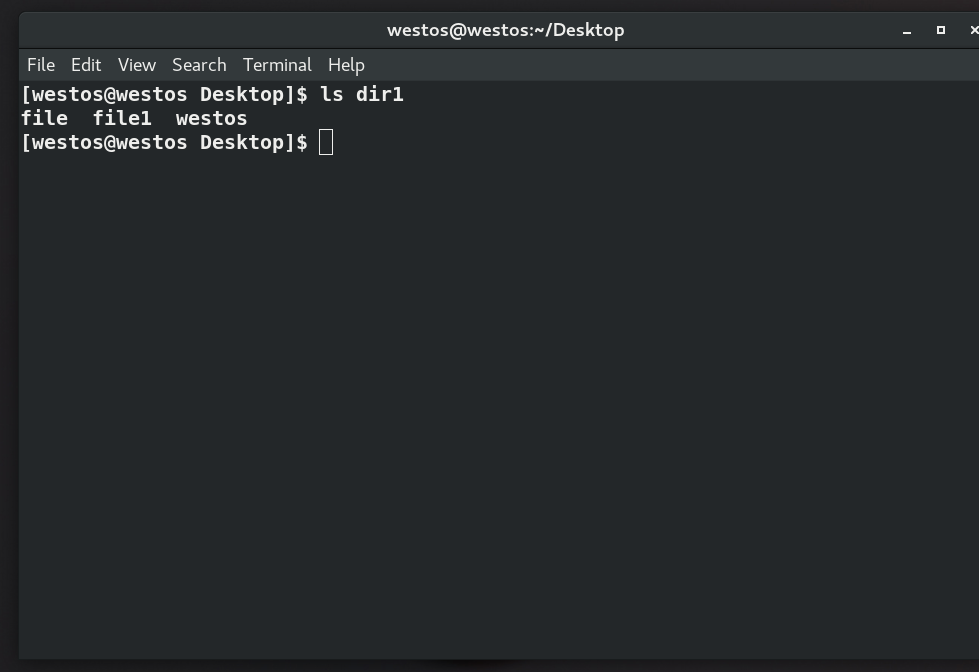Open the Edit menu
This screenshot has width=979, height=672.
pyautogui.click(x=86, y=65)
